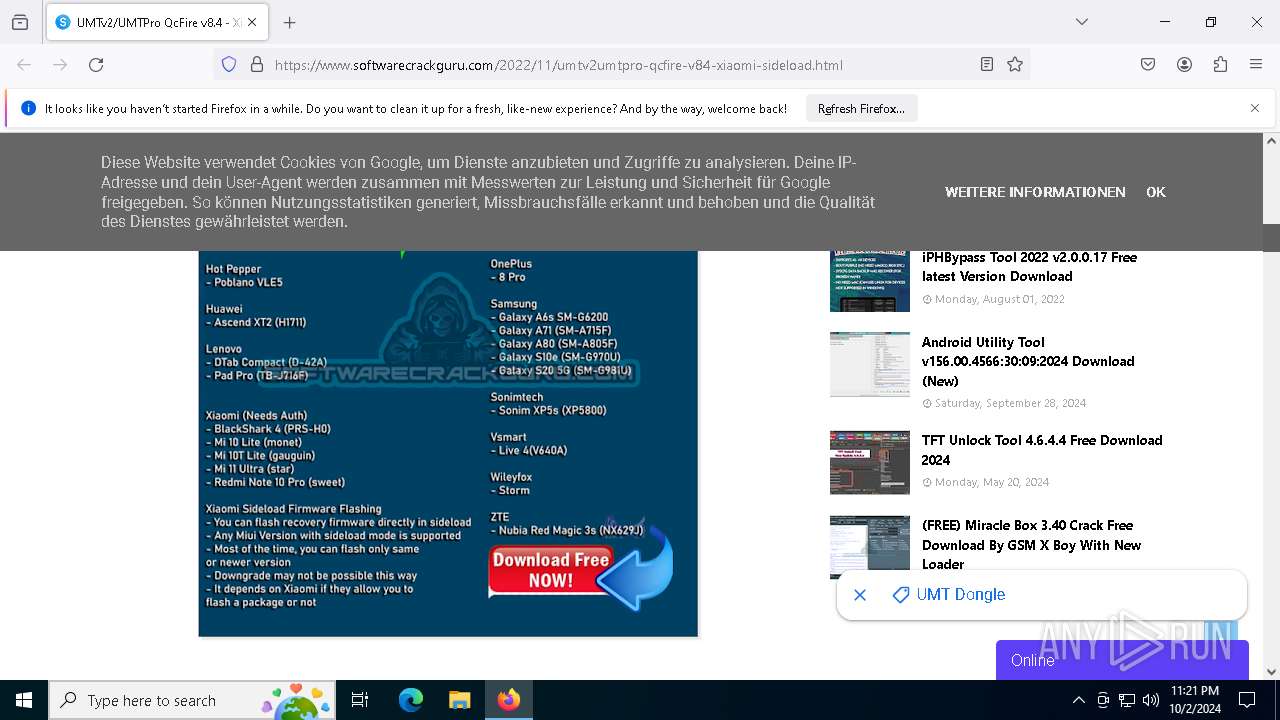Close the UMTv2/UMTPro QcFire tab
The image size is (1280, 720).
tap(252, 22)
